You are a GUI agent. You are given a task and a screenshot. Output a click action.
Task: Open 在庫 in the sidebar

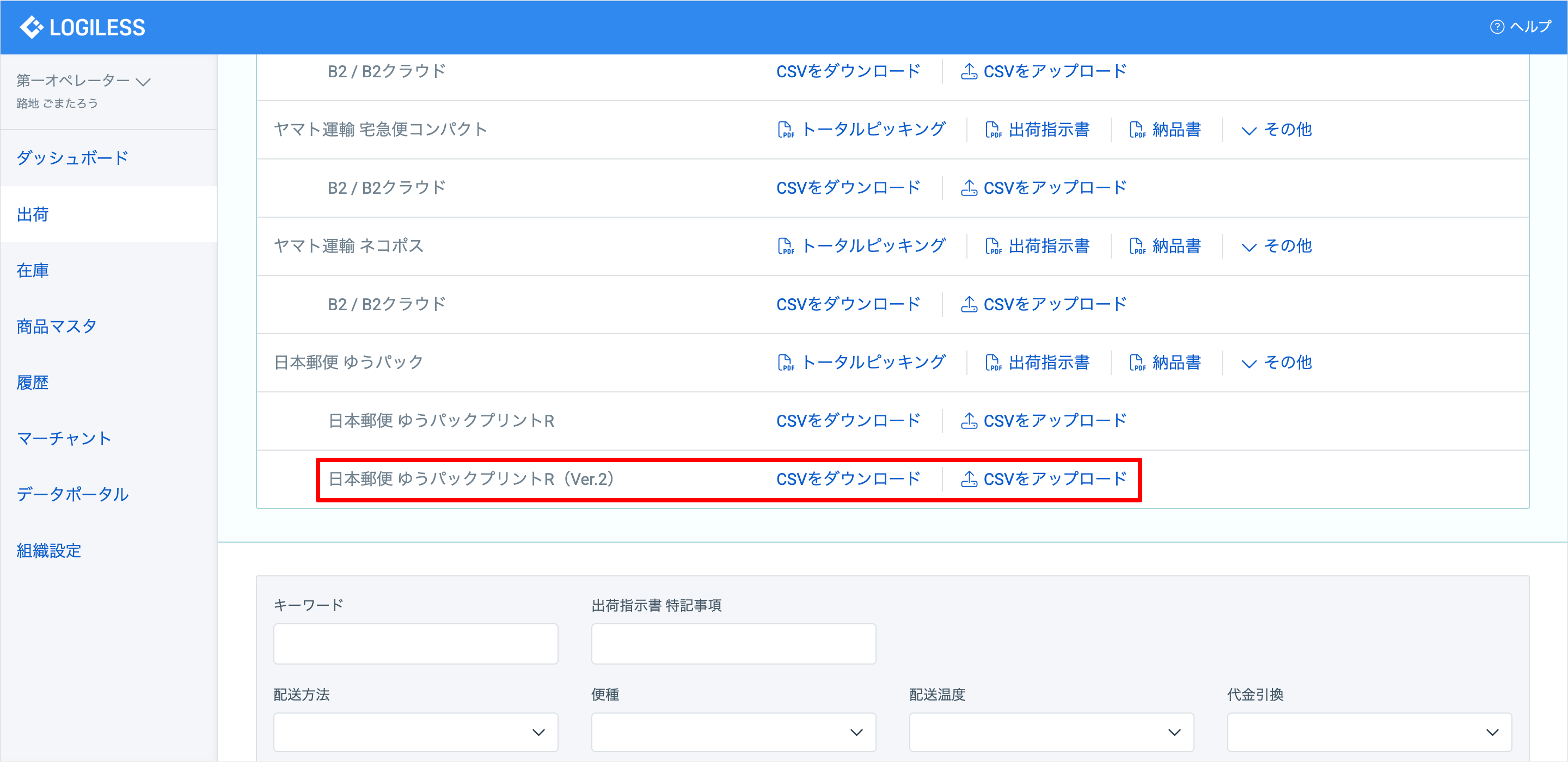coord(33,270)
